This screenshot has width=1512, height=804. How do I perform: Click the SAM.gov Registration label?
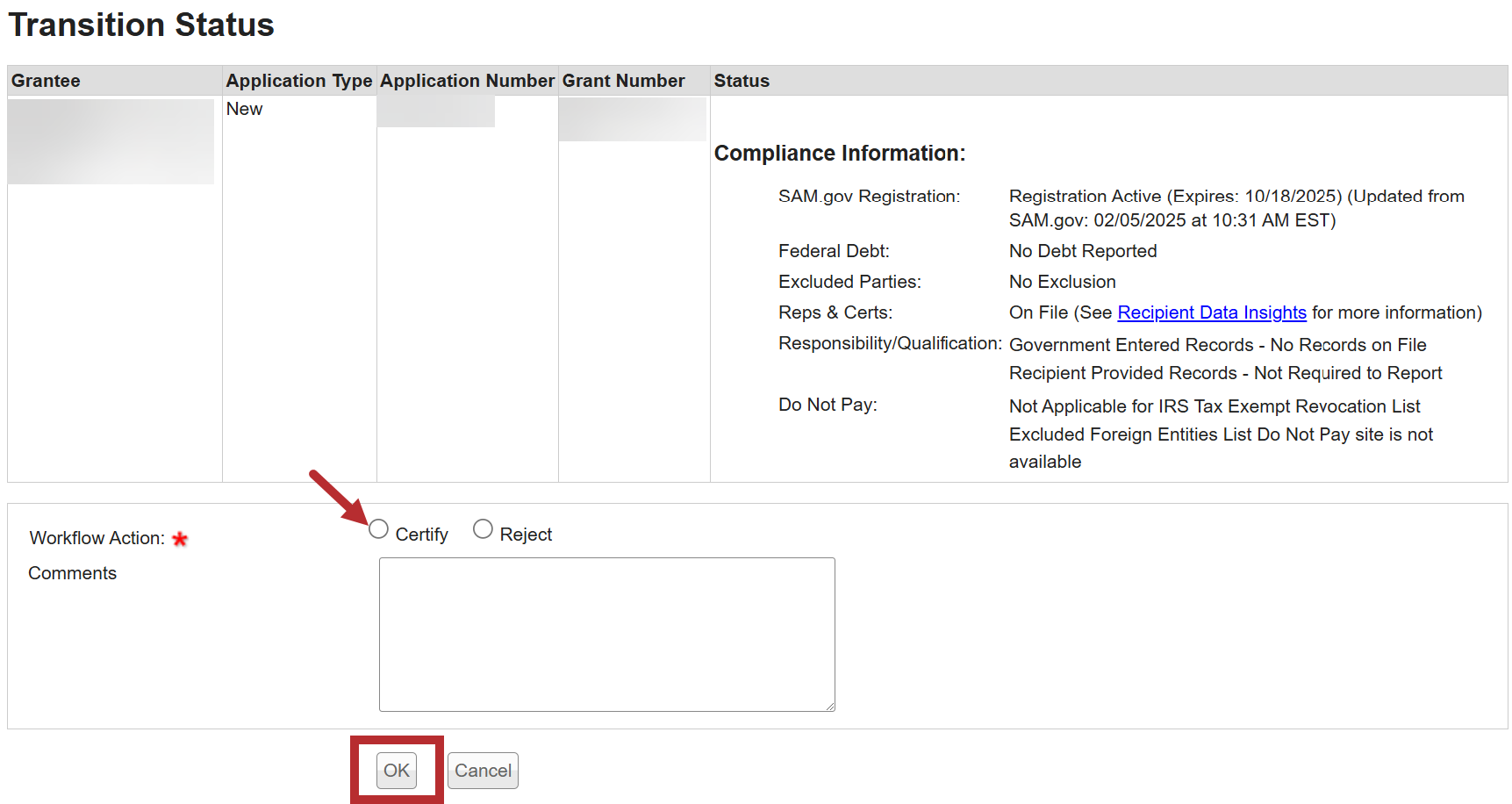[x=869, y=197]
